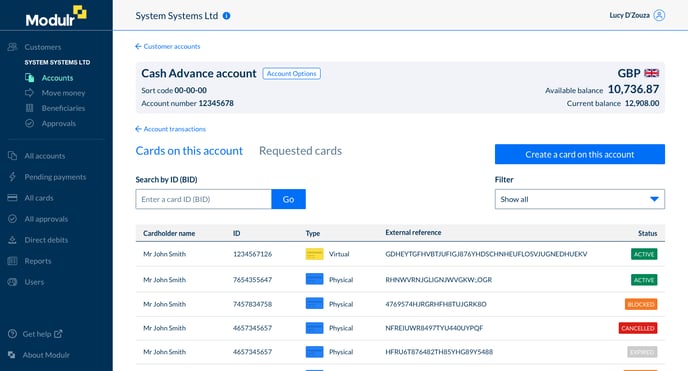Switch to Cards on this account tab
Image resolution: width=688 pixels, height=371 pixels.
[x=189, y=151]
